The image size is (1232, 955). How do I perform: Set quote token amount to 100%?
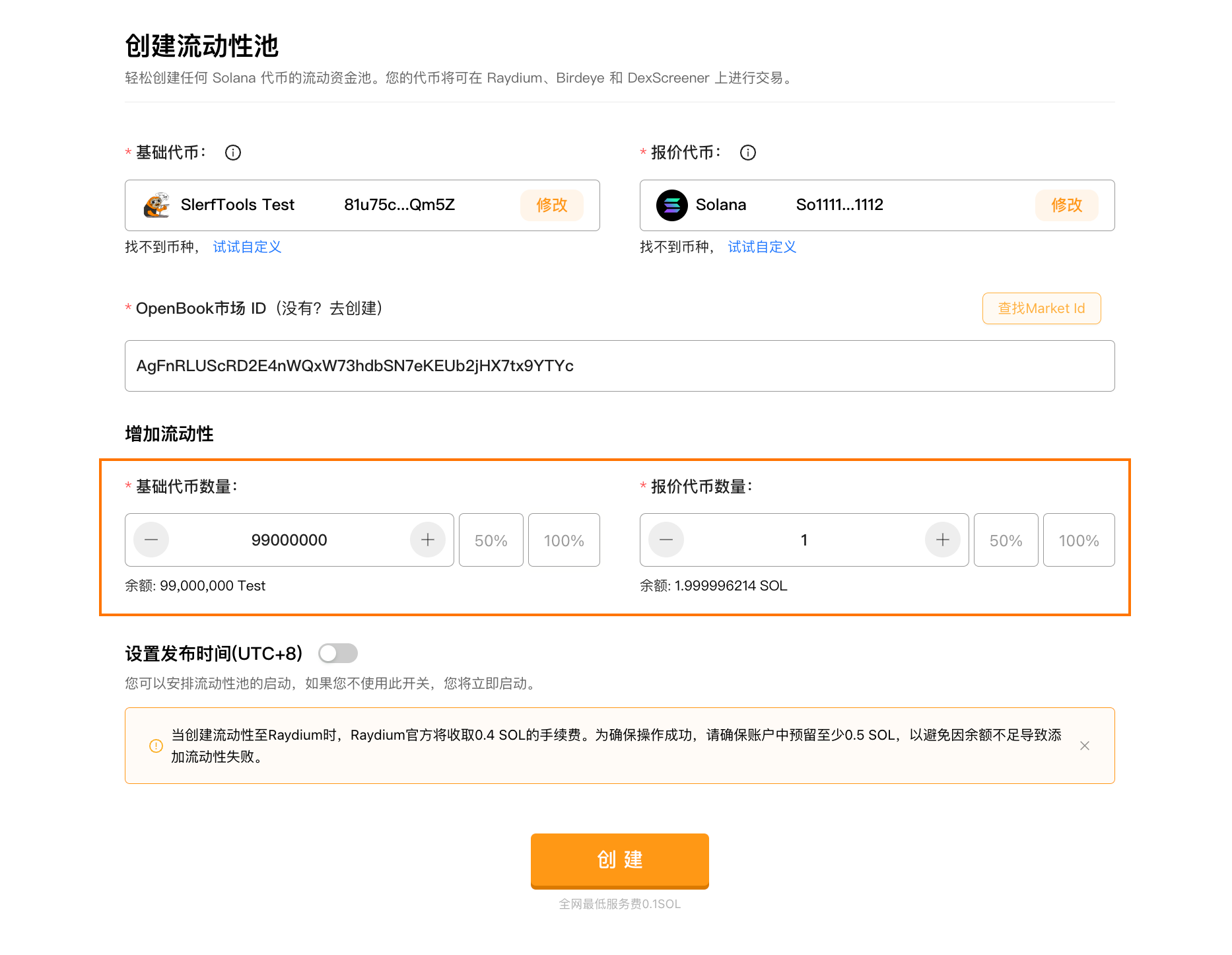point(1079,540)
